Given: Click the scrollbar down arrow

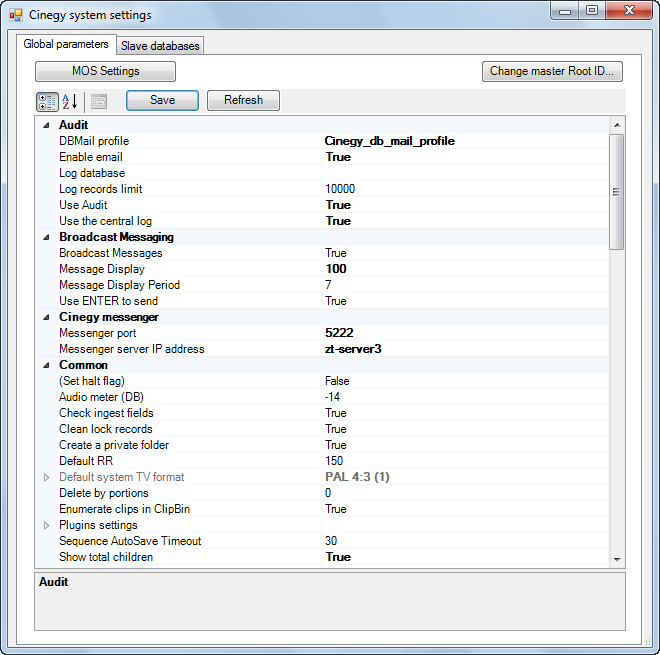Looking at the screenshot, I should click(x=617, y=559).
